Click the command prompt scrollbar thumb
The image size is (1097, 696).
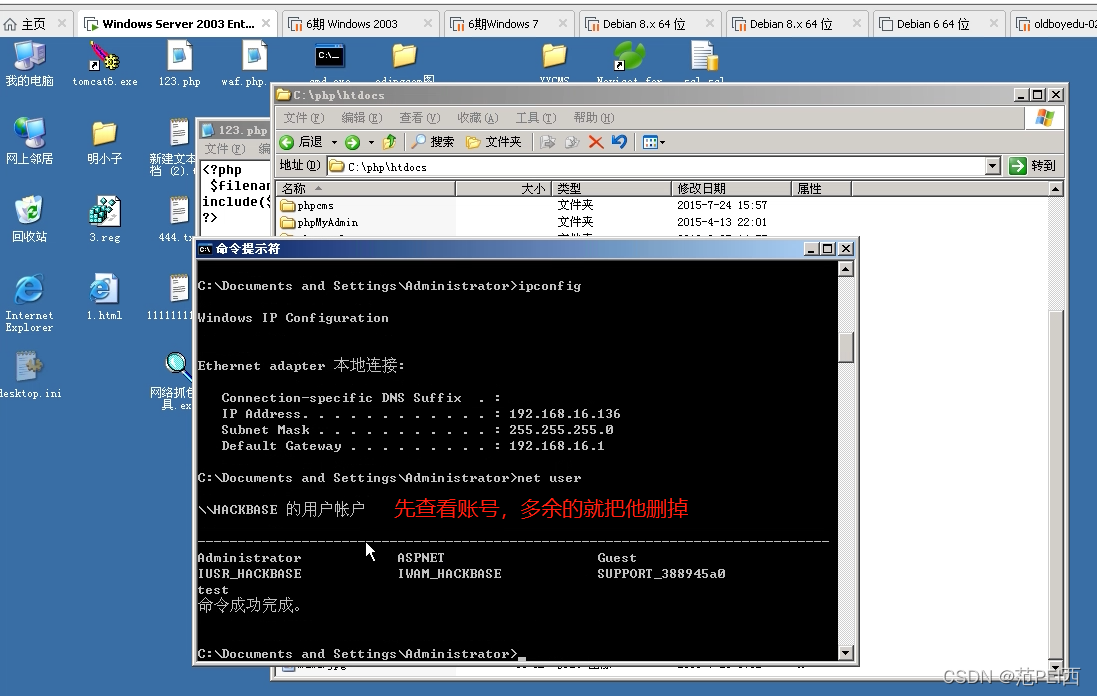pos(846,347)
